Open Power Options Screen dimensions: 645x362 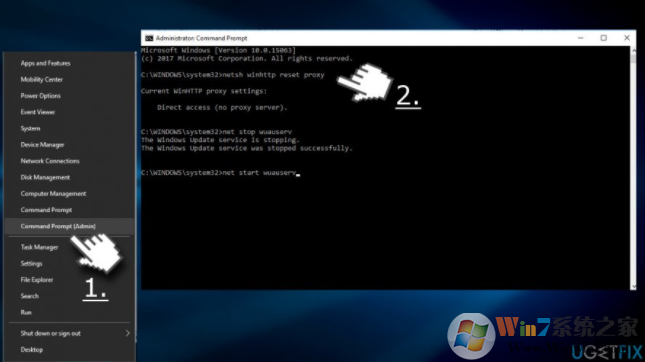point(40,96)
